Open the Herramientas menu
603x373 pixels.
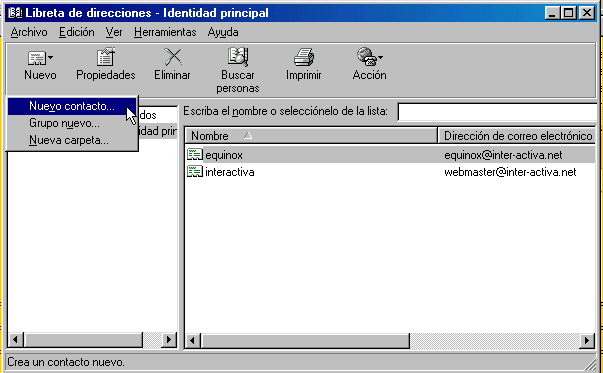point(165,32)
